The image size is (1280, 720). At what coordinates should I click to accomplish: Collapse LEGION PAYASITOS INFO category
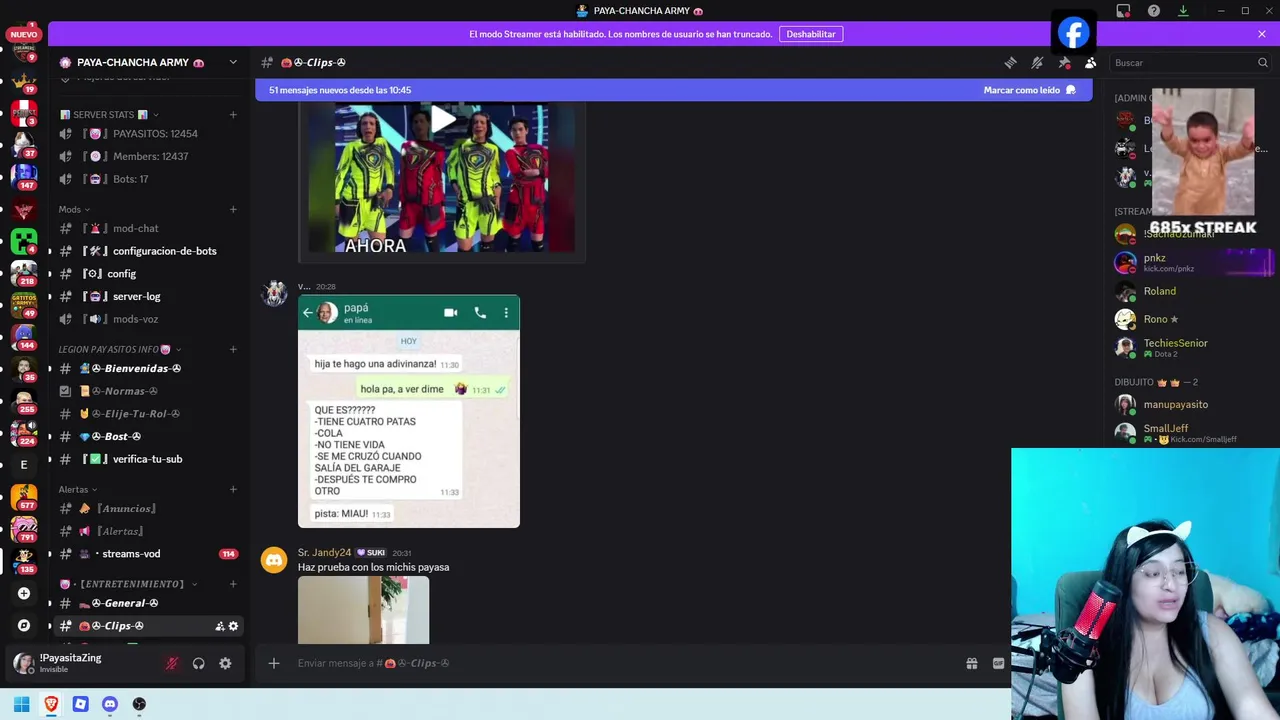click(119, 349)
